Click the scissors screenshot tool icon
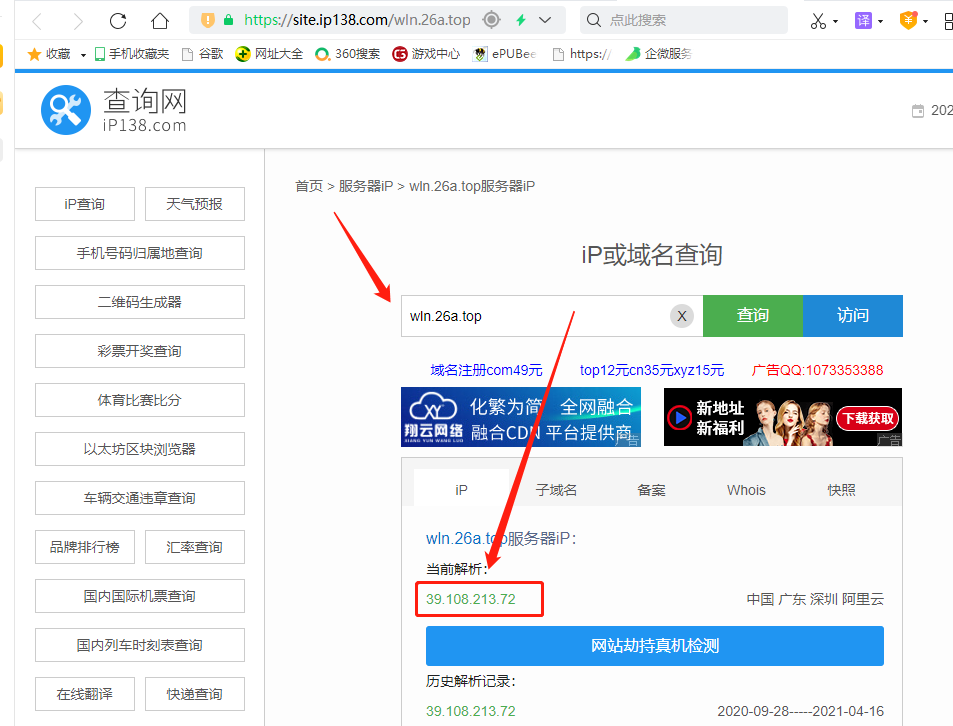Viewport: 953px width, 726px height. tap(819, 21)
